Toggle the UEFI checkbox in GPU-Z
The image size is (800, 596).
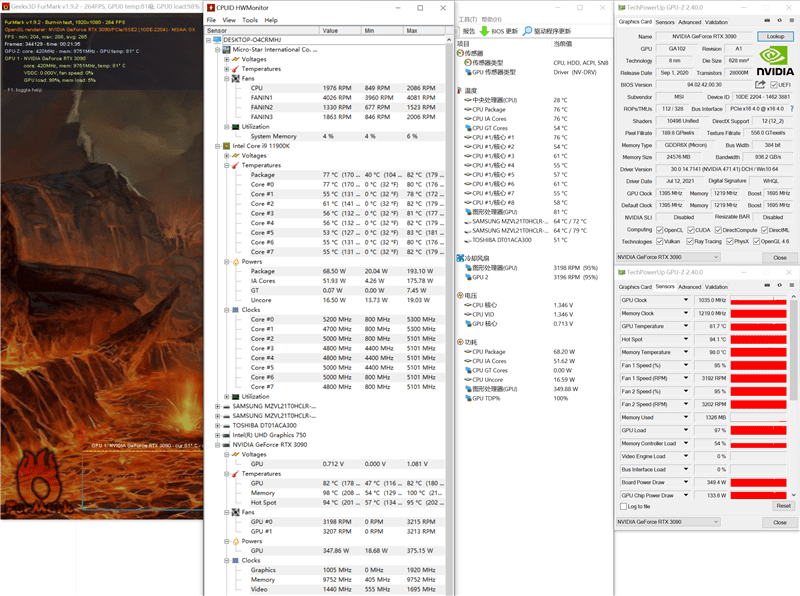[773, 85]
